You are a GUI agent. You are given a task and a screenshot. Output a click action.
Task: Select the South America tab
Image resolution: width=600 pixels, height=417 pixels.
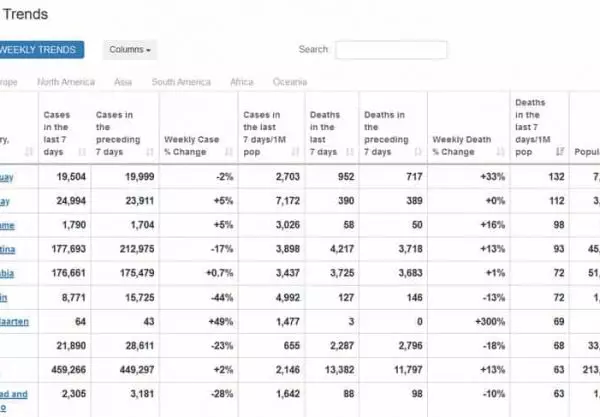pyautogui.click(x=179, y=82)
